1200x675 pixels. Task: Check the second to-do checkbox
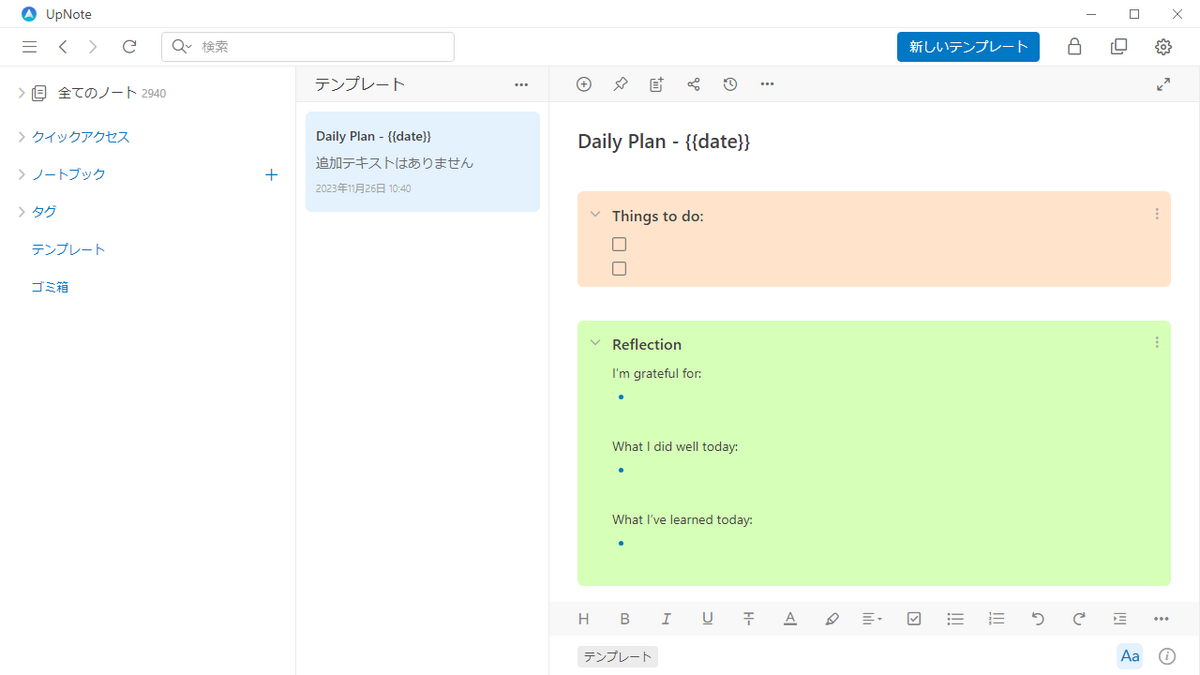point(619,269)
